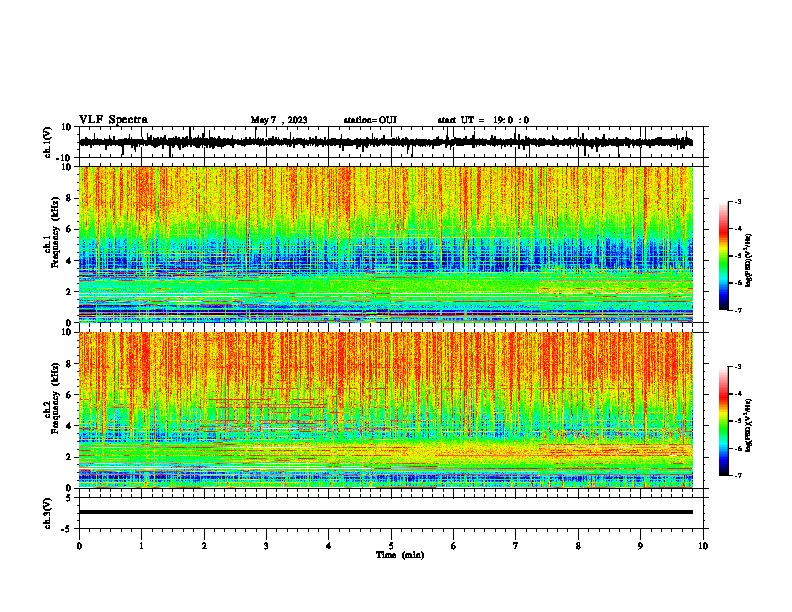Viewport: 792px width, 612px height.
Task: Click the "station=OUI" header label
Action: 370,120
